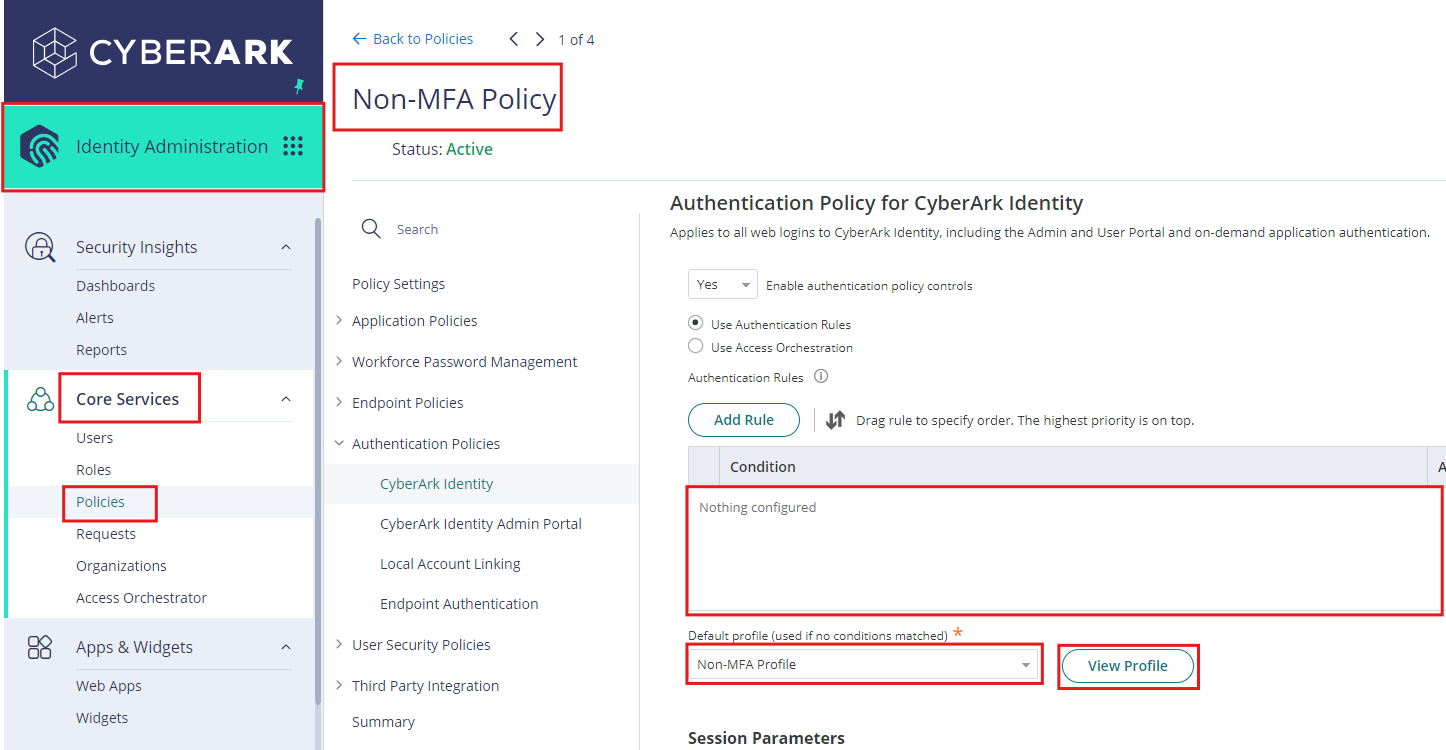Click the Core Services icon
This screenshot has width=1446, height=750.
click(40, 398)
